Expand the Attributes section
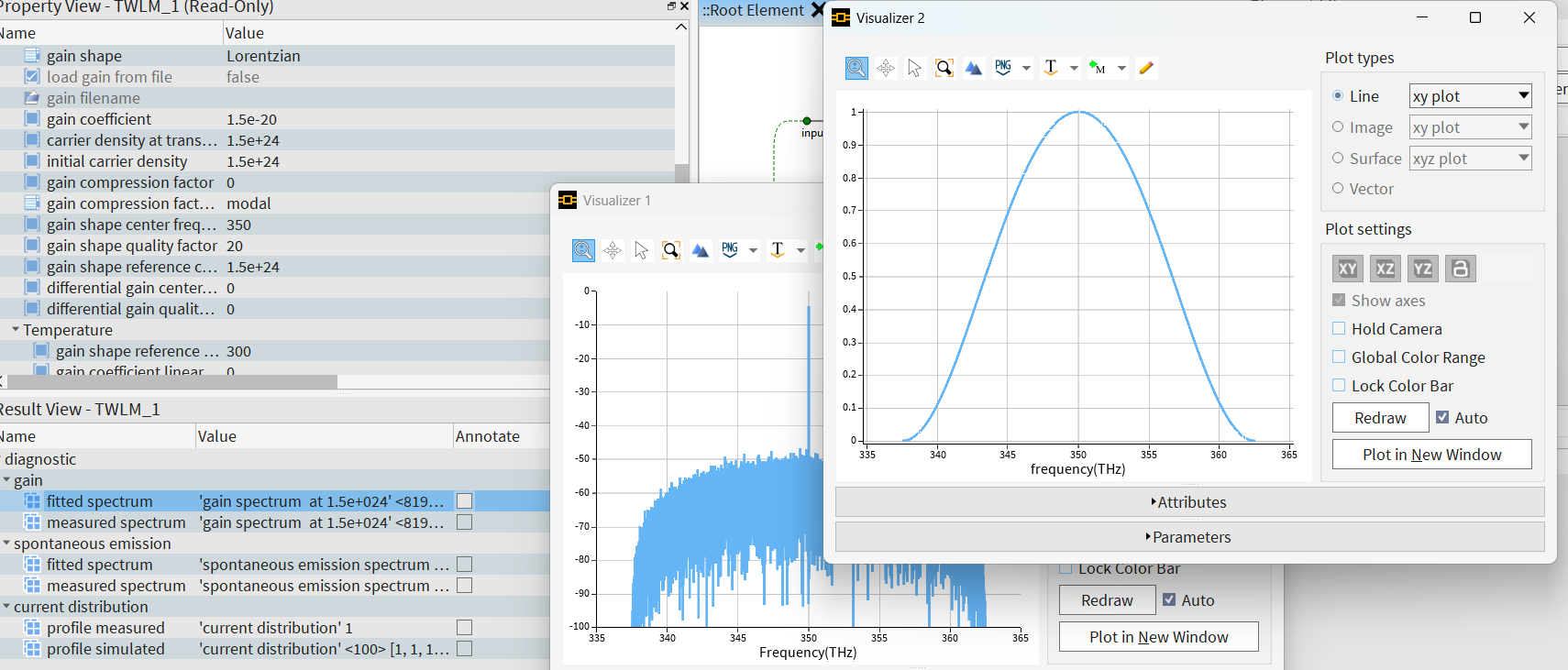The image size is (1568, 670). point(1189,502)
